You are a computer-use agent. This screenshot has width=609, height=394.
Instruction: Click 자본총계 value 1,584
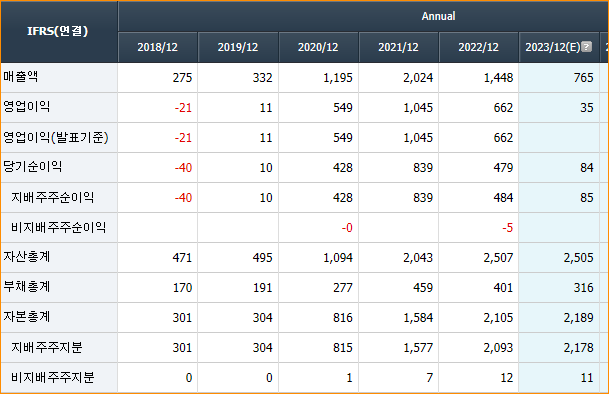click(418, 318)
